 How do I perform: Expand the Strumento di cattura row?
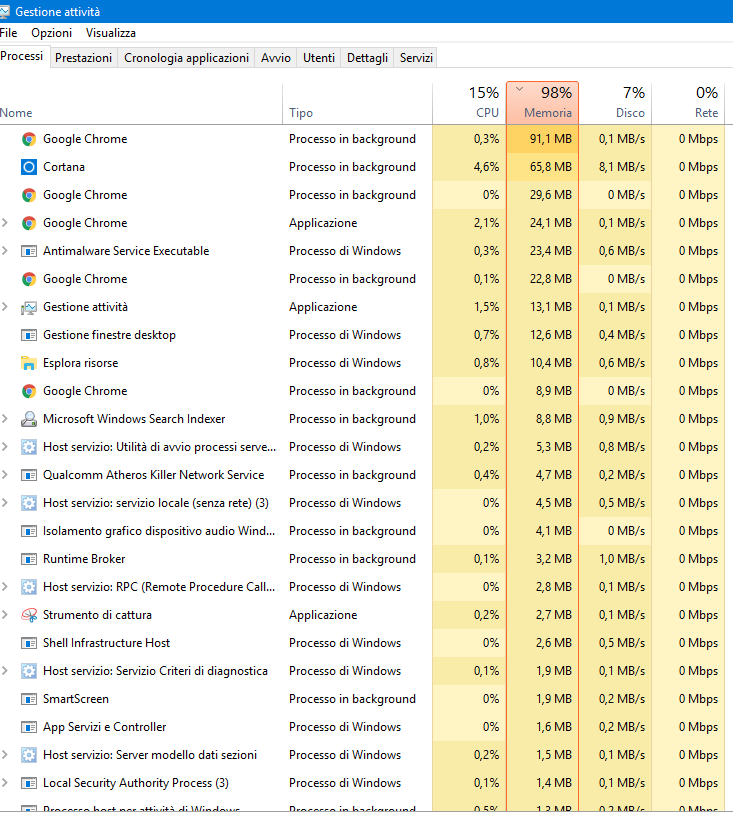[5, 615]
